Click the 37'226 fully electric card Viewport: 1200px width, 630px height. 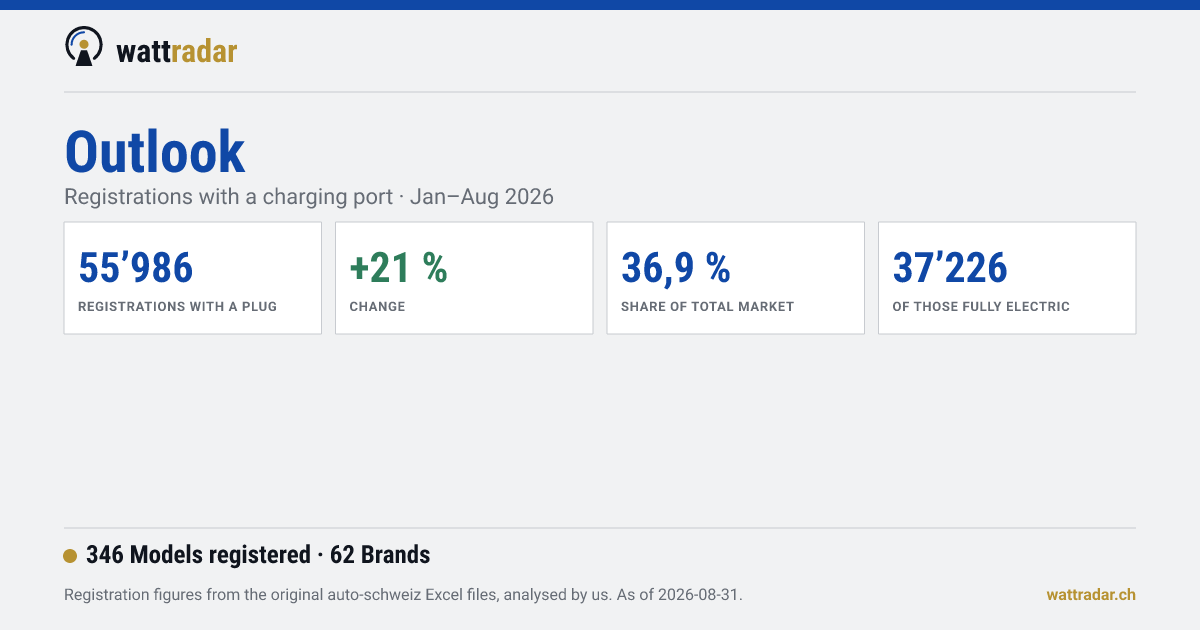tap(1007, 278)
